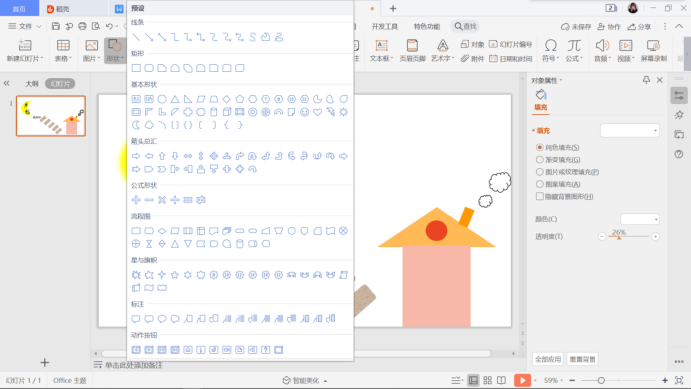The image size is (691, 389).
Task: Choose the first action button shape
Action: click(136, 350)
